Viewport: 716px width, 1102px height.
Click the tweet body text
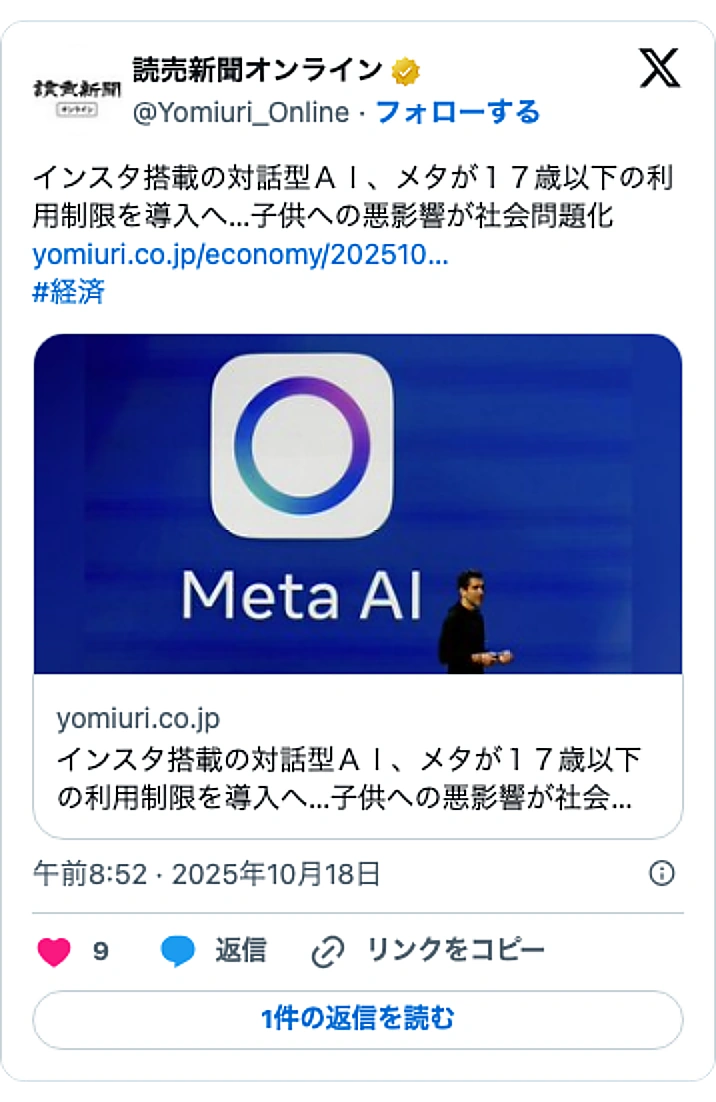tap(352, 197)
